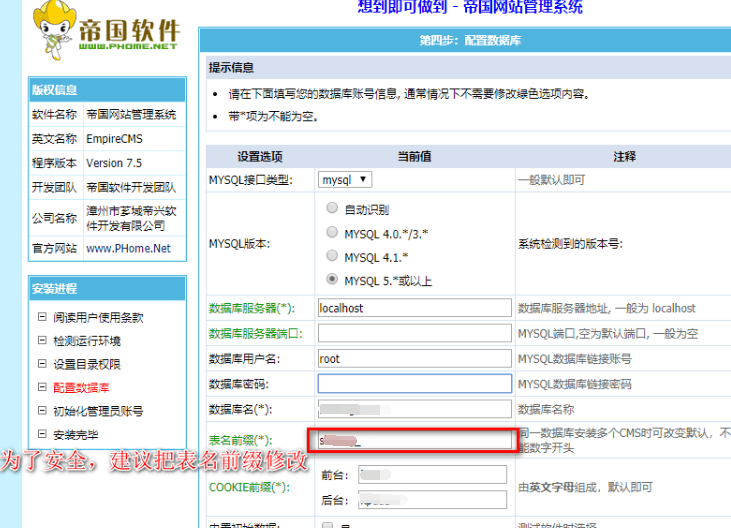Click the box icon beside 阅读用户使用条款
Image resolution: width=731 pixels, height=530 pixels.
[42, 318]
